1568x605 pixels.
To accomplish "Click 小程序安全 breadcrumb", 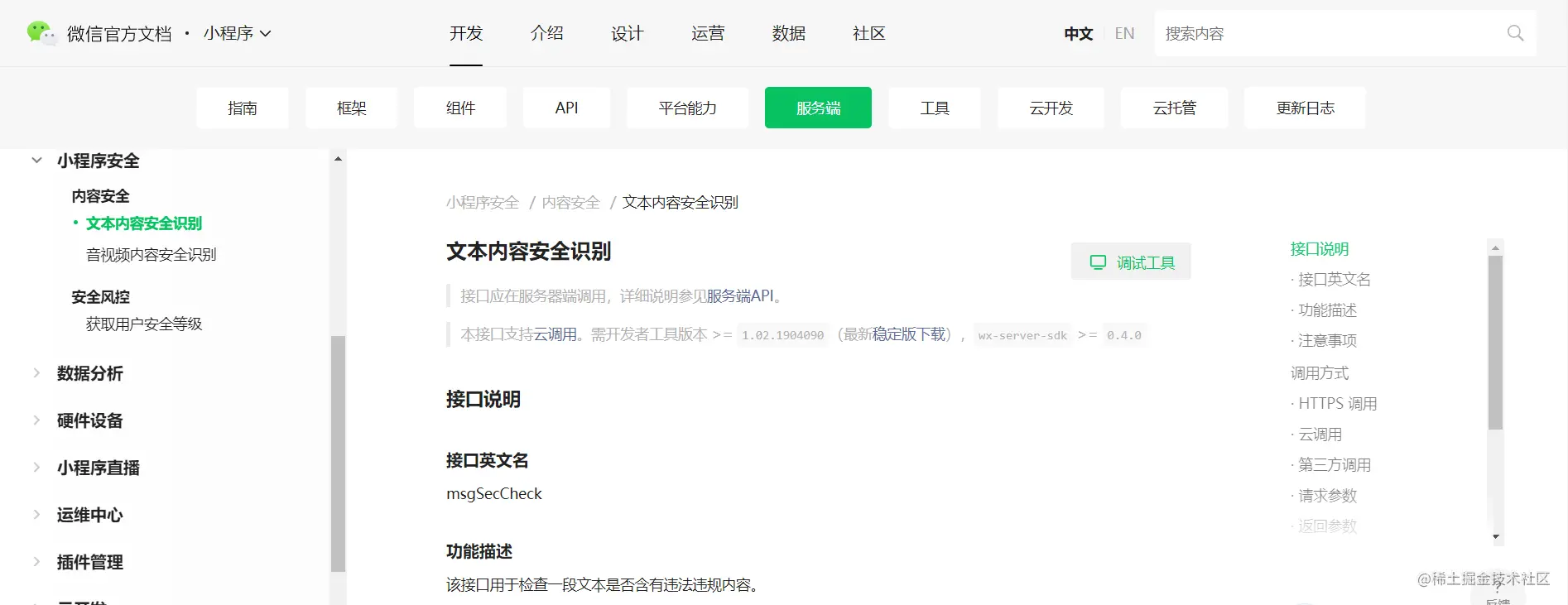I will pos(483,203).
